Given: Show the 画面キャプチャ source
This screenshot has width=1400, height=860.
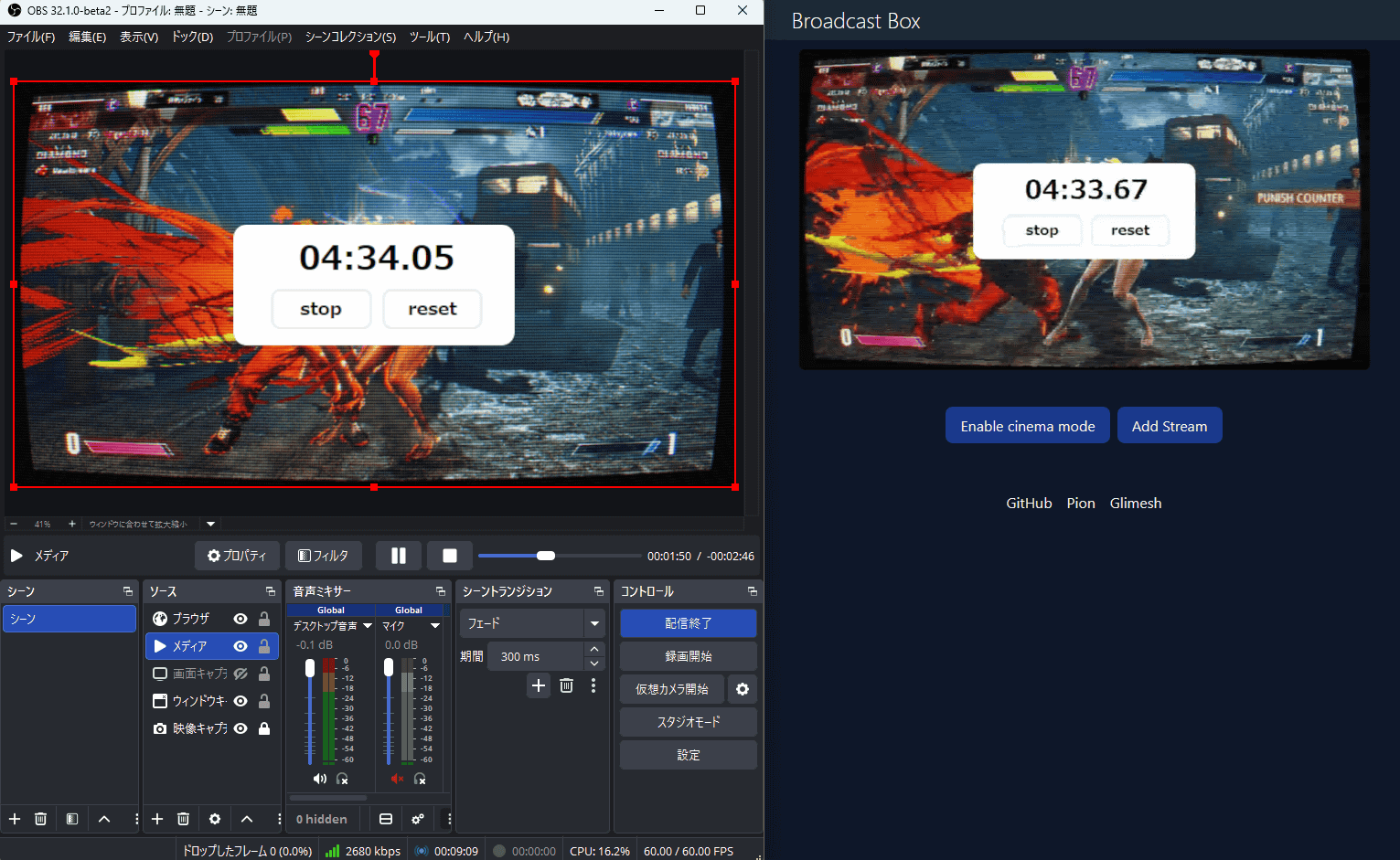Looking at the screenshot, I should tap(240, 674).
